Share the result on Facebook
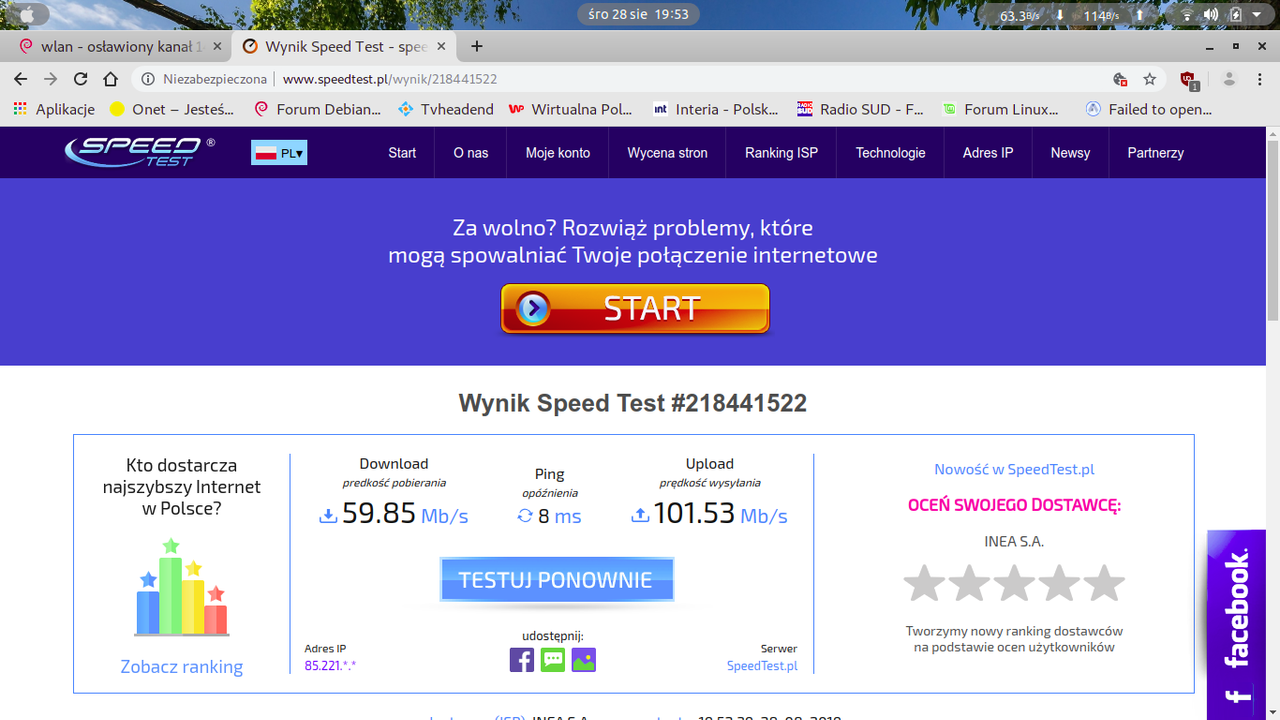The image size is (1280, 720). point(522,660)
